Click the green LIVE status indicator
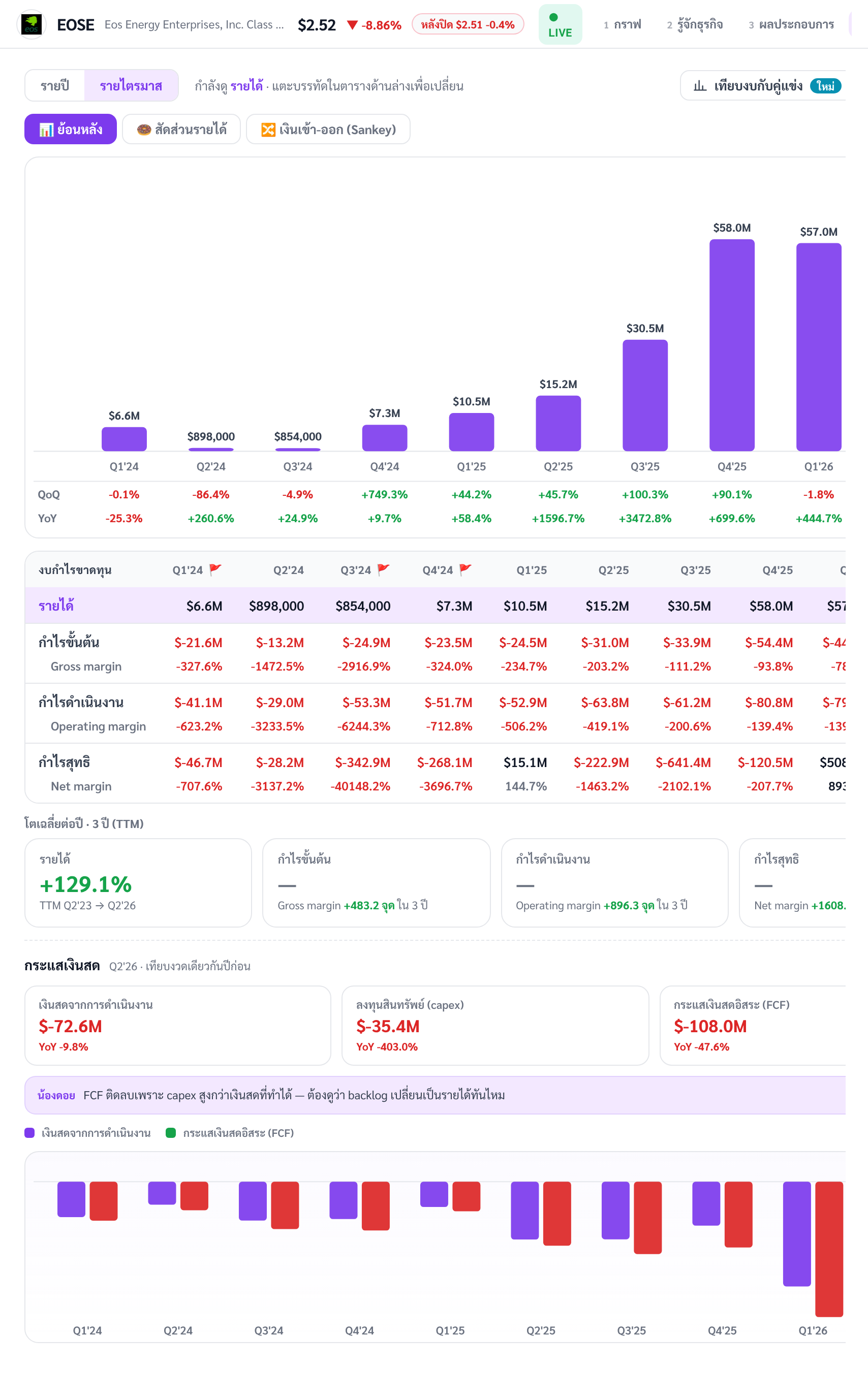This screenshot has height=1400, width=868. coord(560,25)
